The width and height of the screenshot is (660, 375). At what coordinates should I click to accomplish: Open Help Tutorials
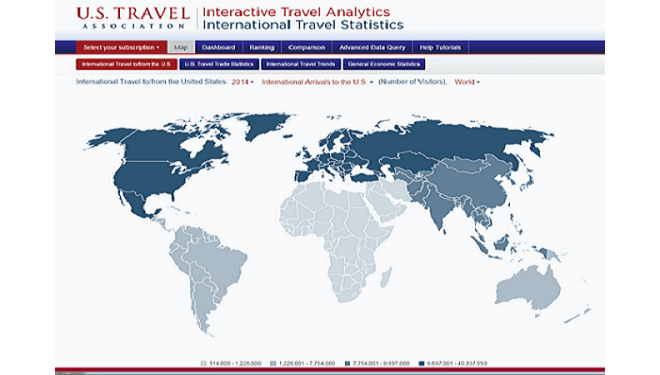coord(440,48)
